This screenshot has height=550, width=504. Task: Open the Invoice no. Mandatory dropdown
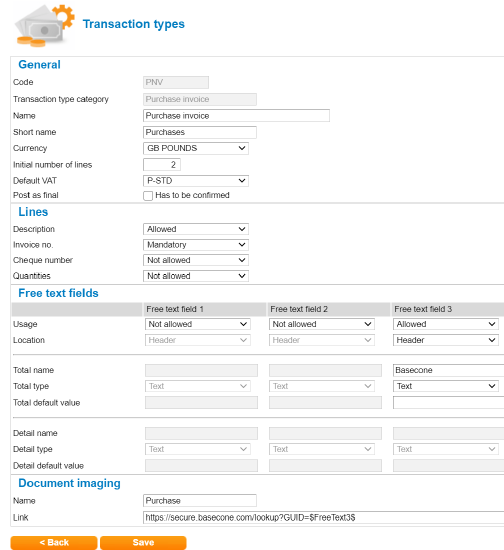pos(196,245)
